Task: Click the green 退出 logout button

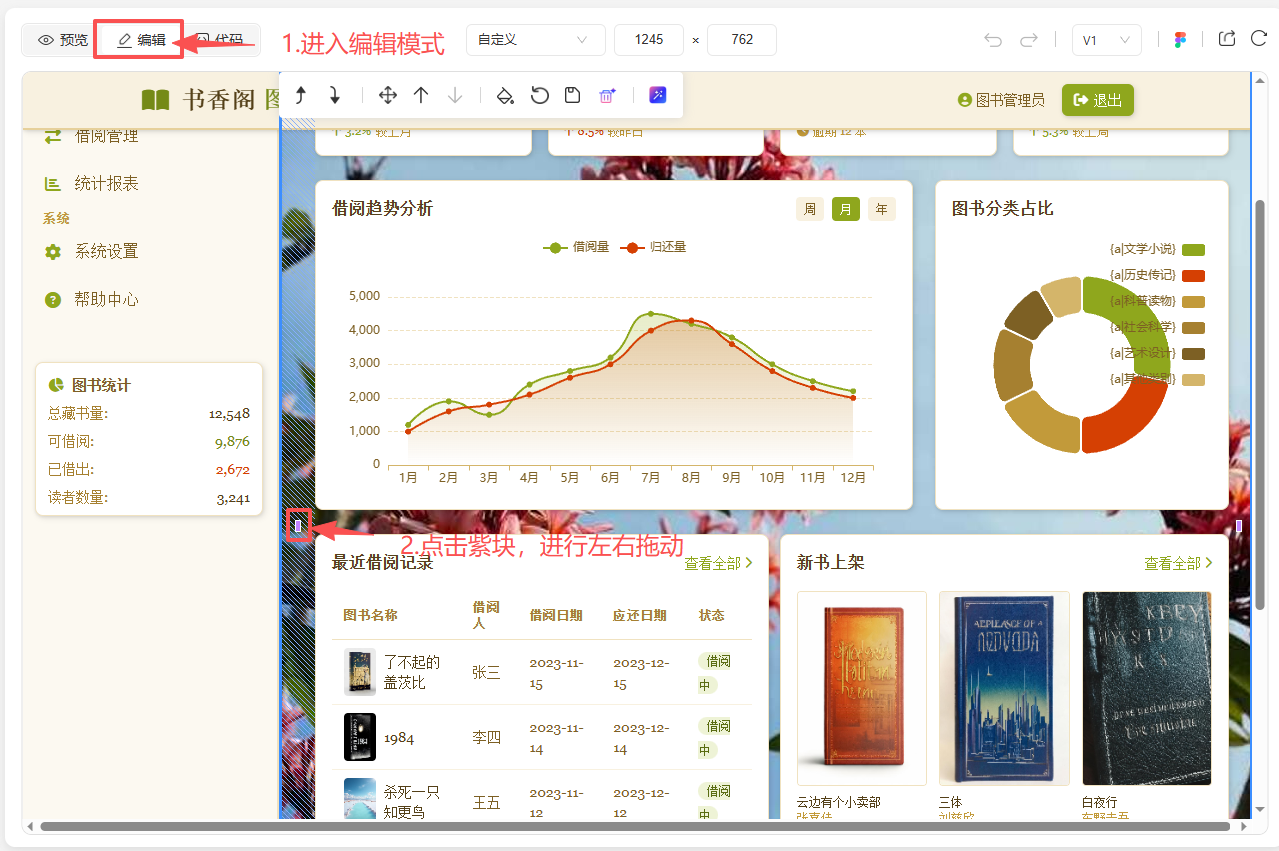Action: pos(1097,100)
